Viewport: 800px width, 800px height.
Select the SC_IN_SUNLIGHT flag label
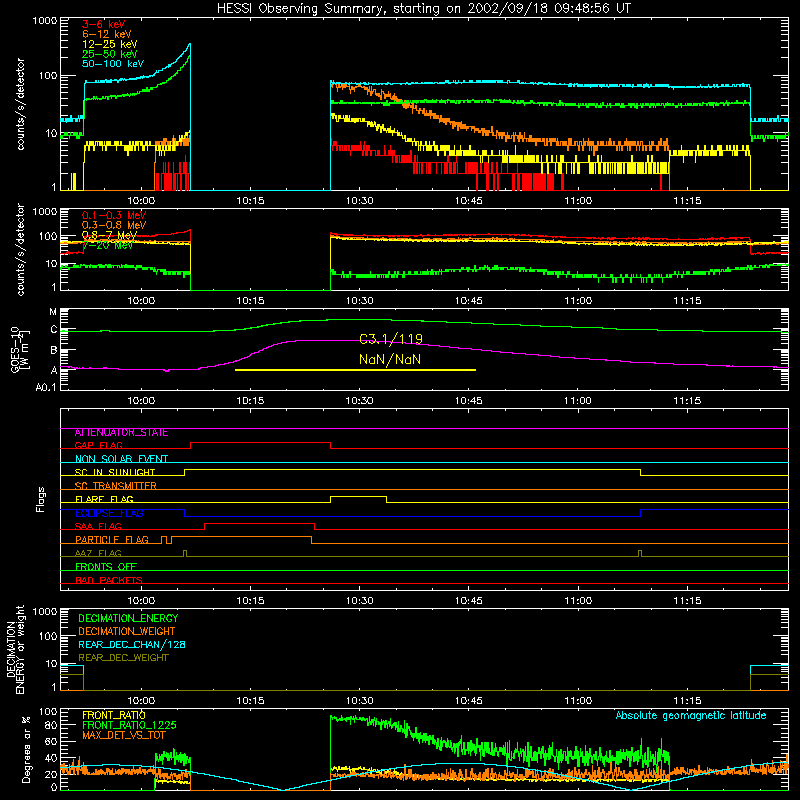coord(115,472)
